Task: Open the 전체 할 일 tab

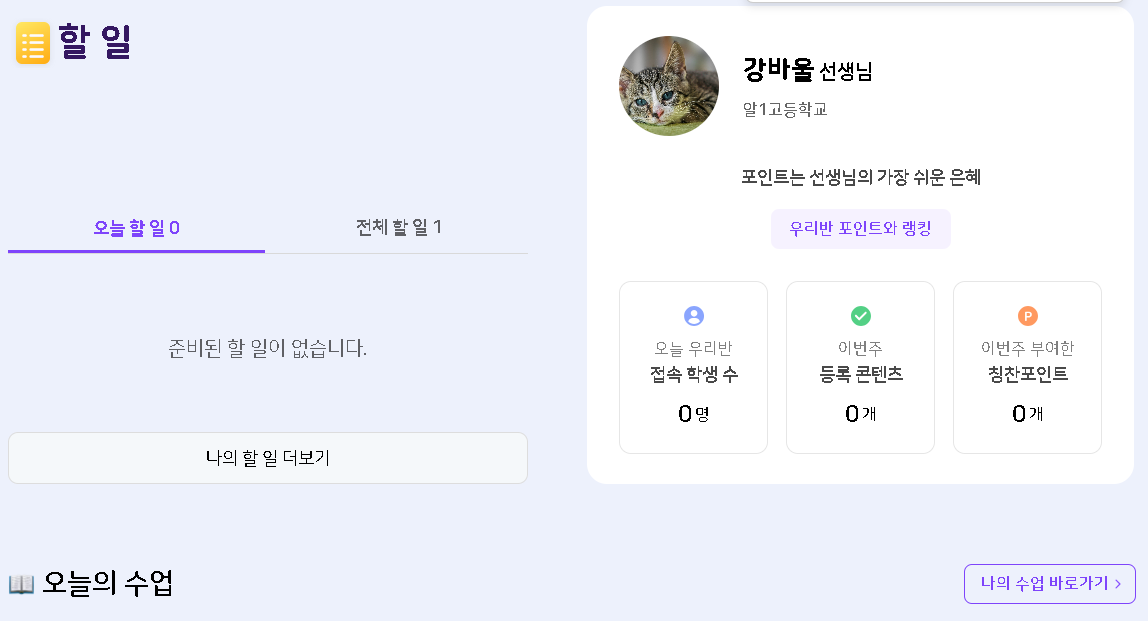Action: [x=398, y=228]
